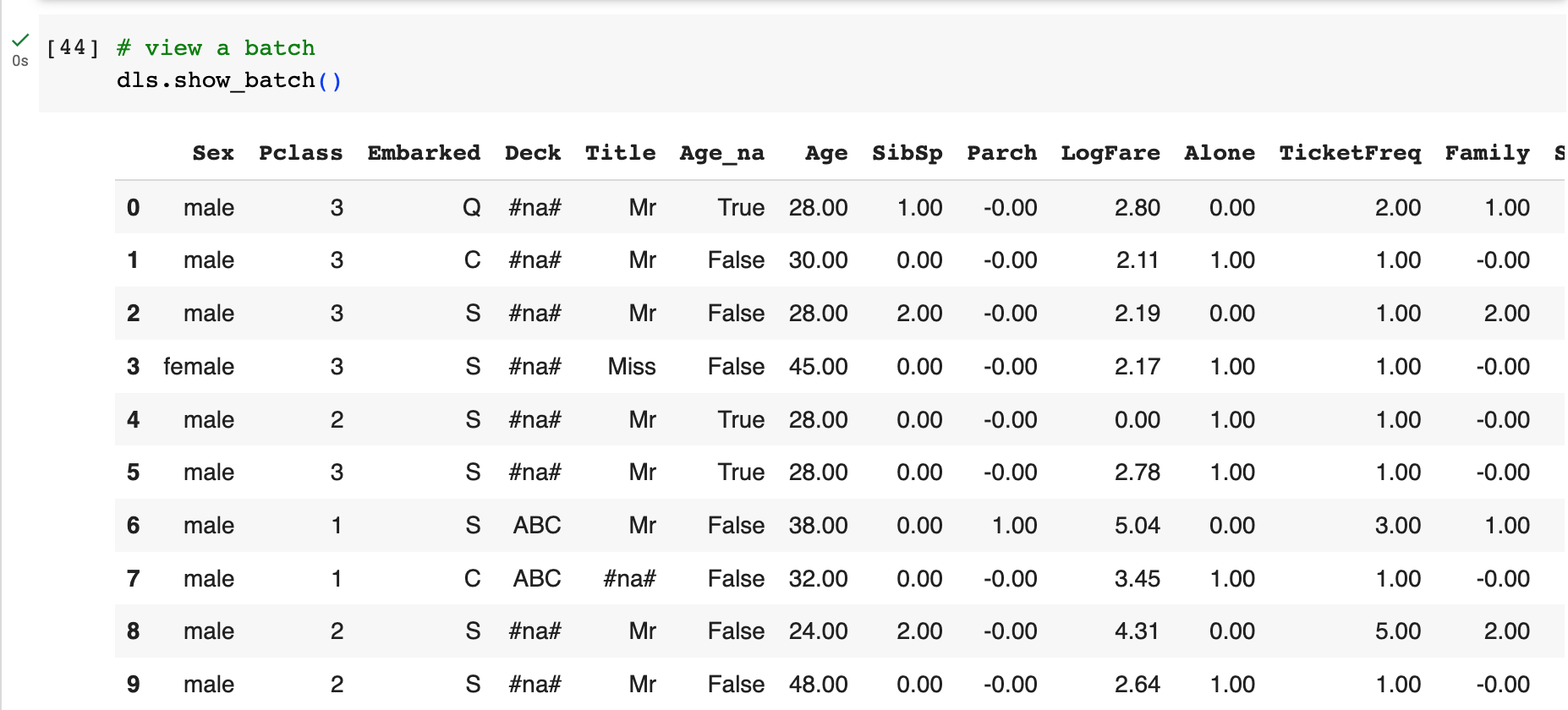Click the Family column header
This screenshot has width=1568, height=710.
(1487, 153)
